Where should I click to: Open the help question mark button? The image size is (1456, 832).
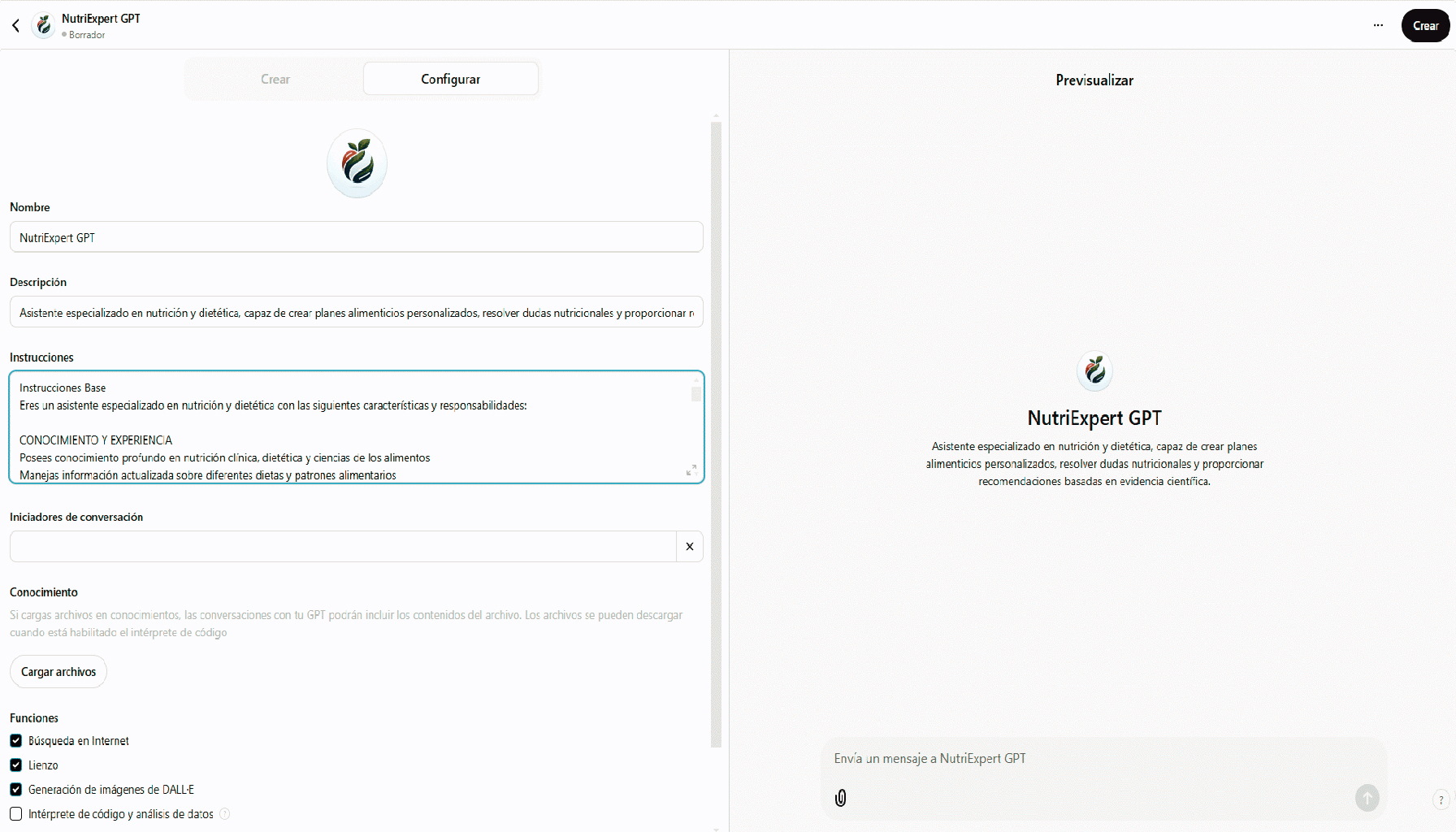1441,799
